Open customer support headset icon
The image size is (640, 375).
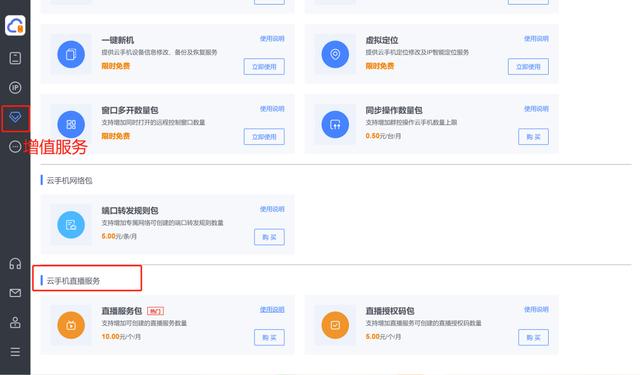(x=15, y=264)
